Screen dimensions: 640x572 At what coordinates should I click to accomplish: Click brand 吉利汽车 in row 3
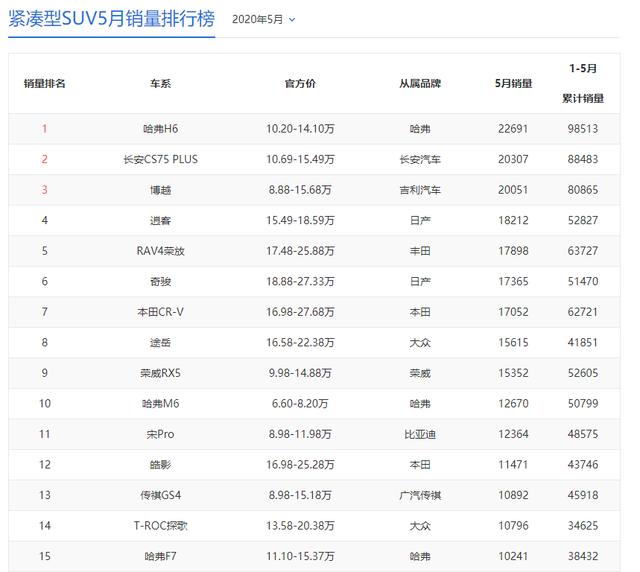(x=420, y=190)
